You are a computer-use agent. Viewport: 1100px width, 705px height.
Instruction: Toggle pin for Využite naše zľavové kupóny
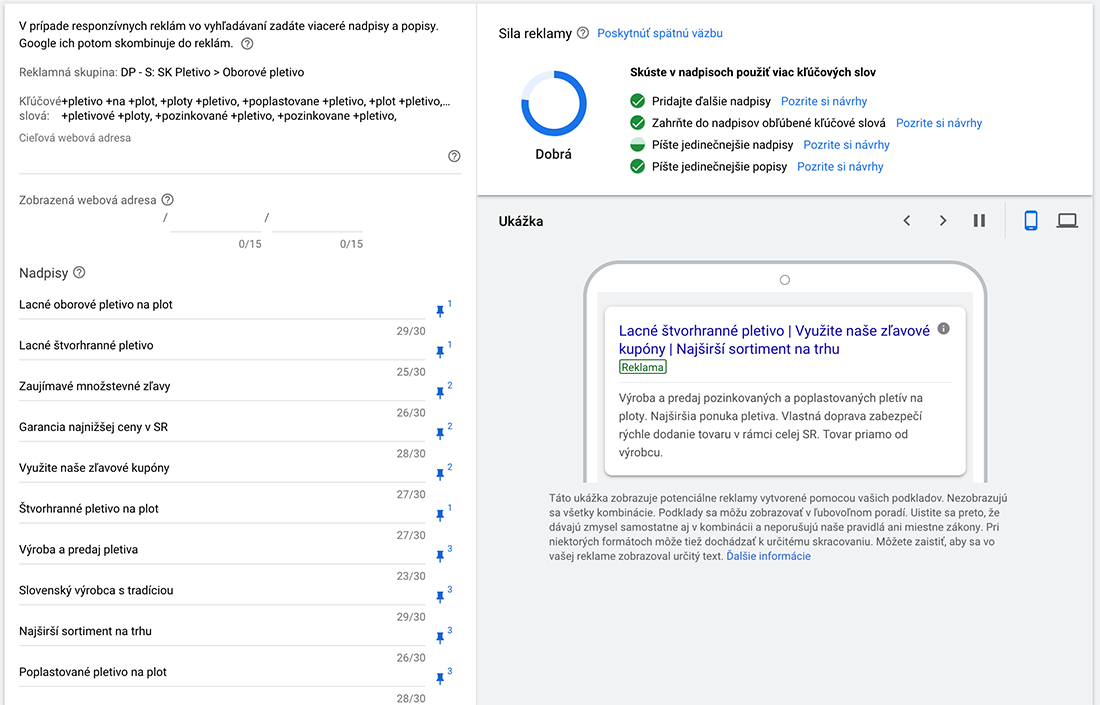coord(441,474)
